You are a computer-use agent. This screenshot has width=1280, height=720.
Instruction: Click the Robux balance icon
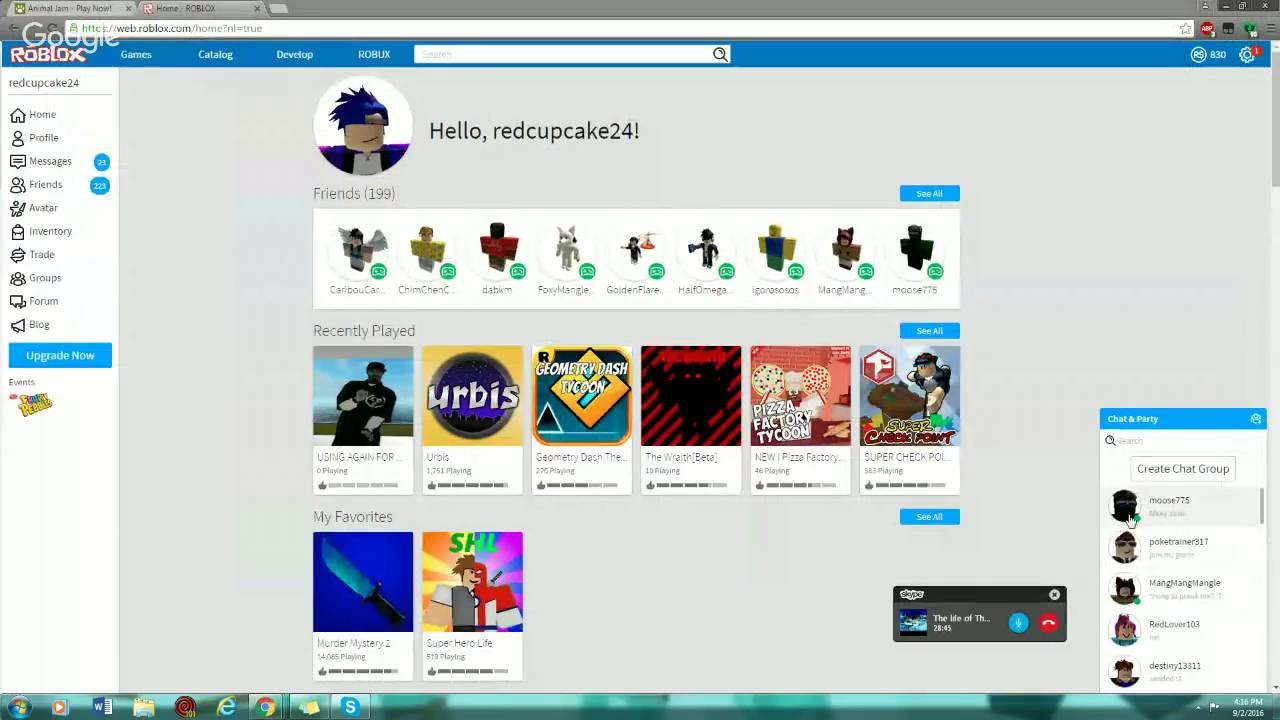tap(1198, 55)
